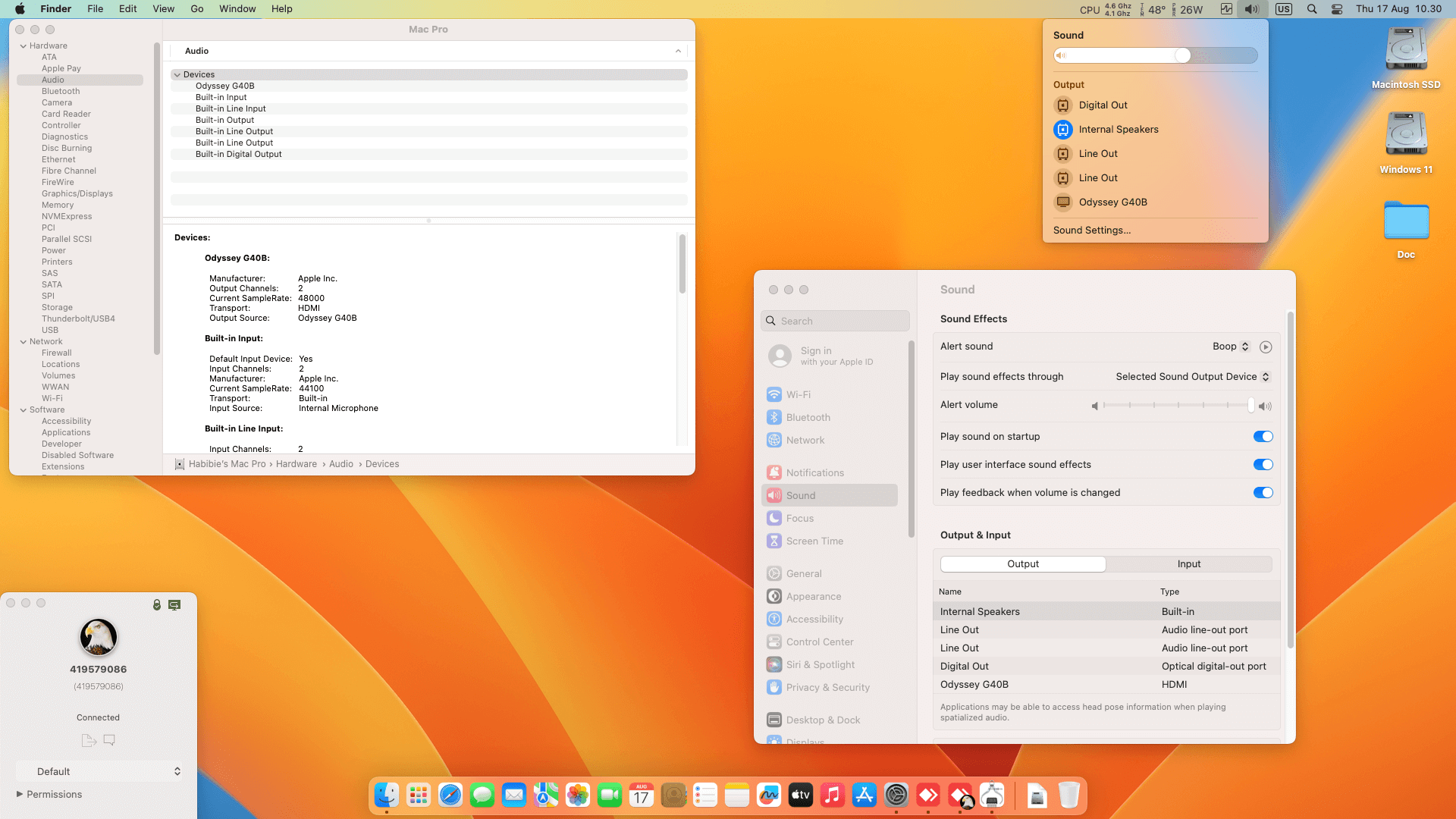Click Hardware in path breadcrumb
Image resolution: width=1456 pixels, height=819 pixels.
[x=297, y=464]
